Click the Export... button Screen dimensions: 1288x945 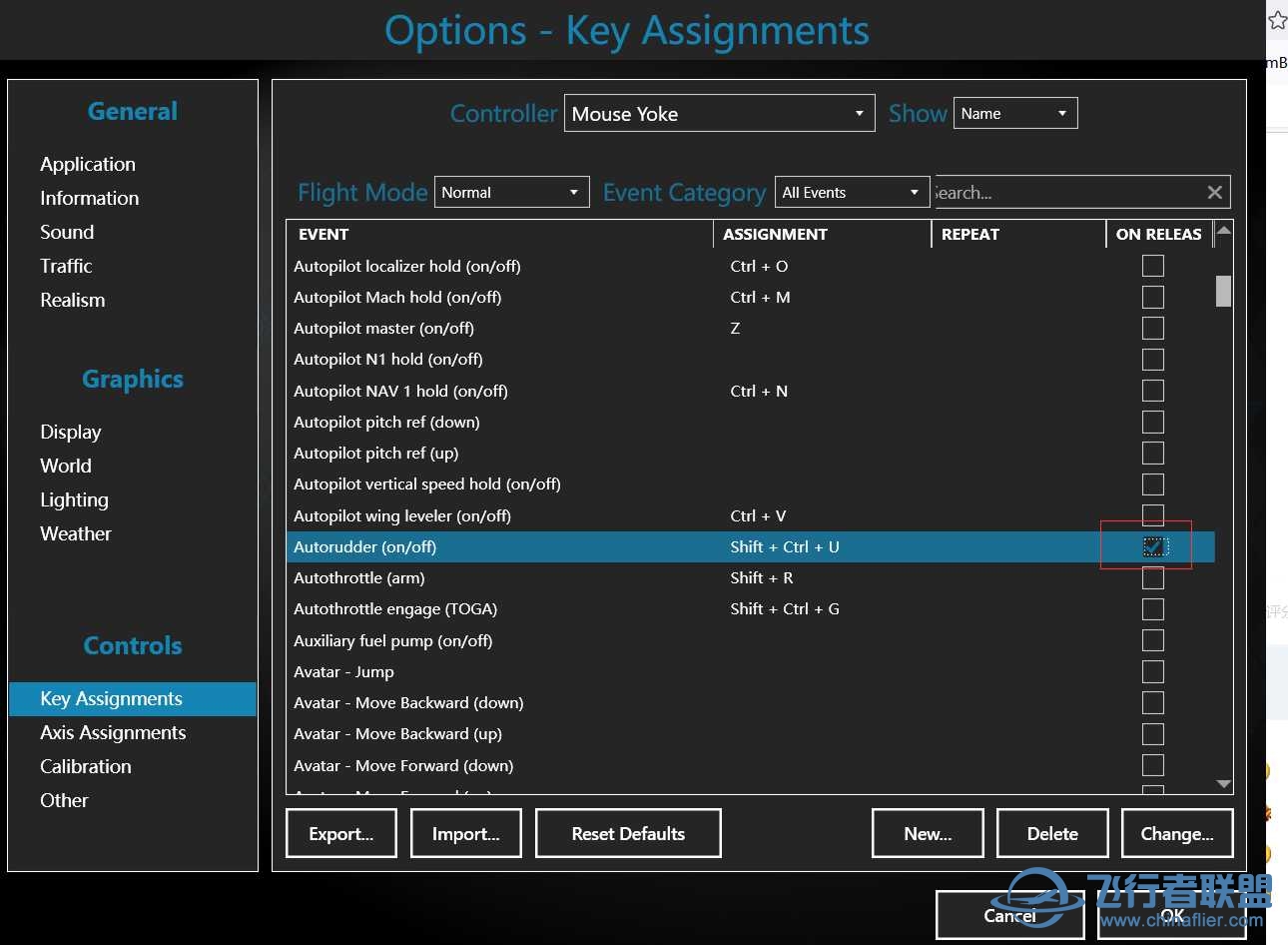point(341,833)
